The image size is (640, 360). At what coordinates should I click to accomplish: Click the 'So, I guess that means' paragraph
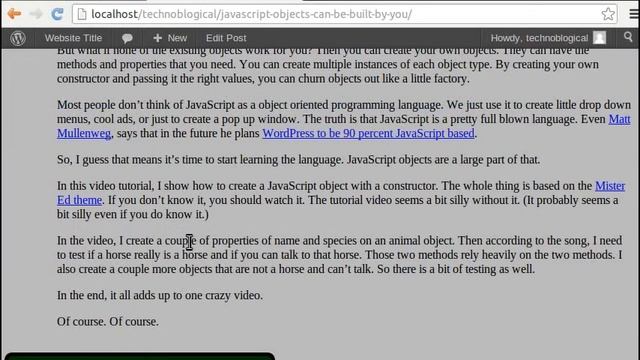[298, 160]
